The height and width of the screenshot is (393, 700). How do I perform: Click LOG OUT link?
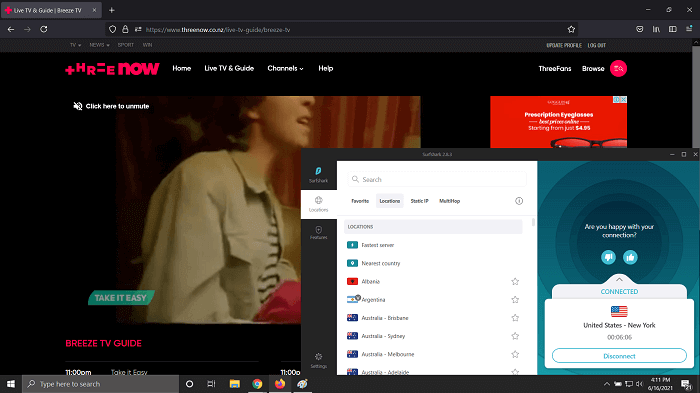[x=596, y=45]
